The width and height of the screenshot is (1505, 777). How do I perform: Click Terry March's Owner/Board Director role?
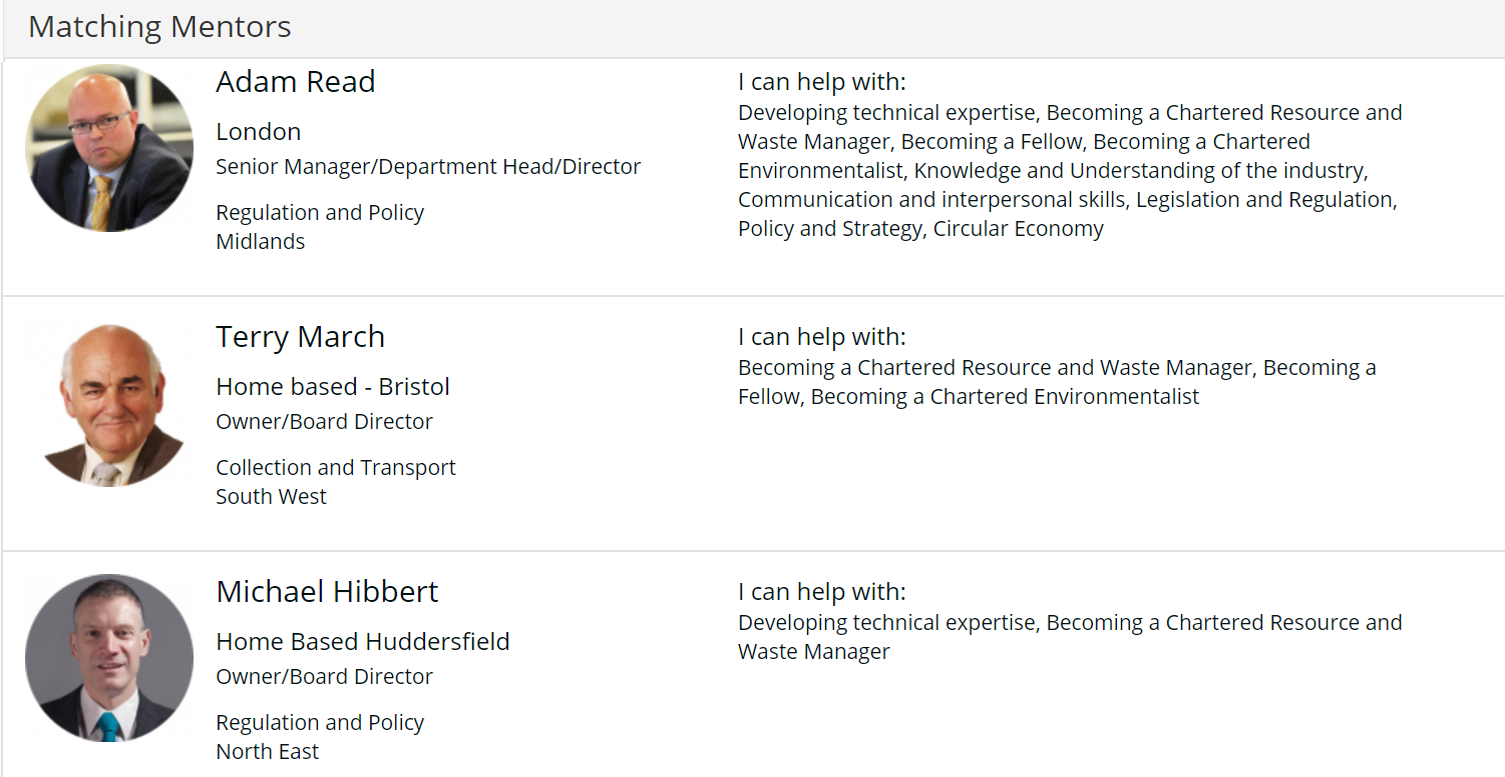(x=324, y=422)
